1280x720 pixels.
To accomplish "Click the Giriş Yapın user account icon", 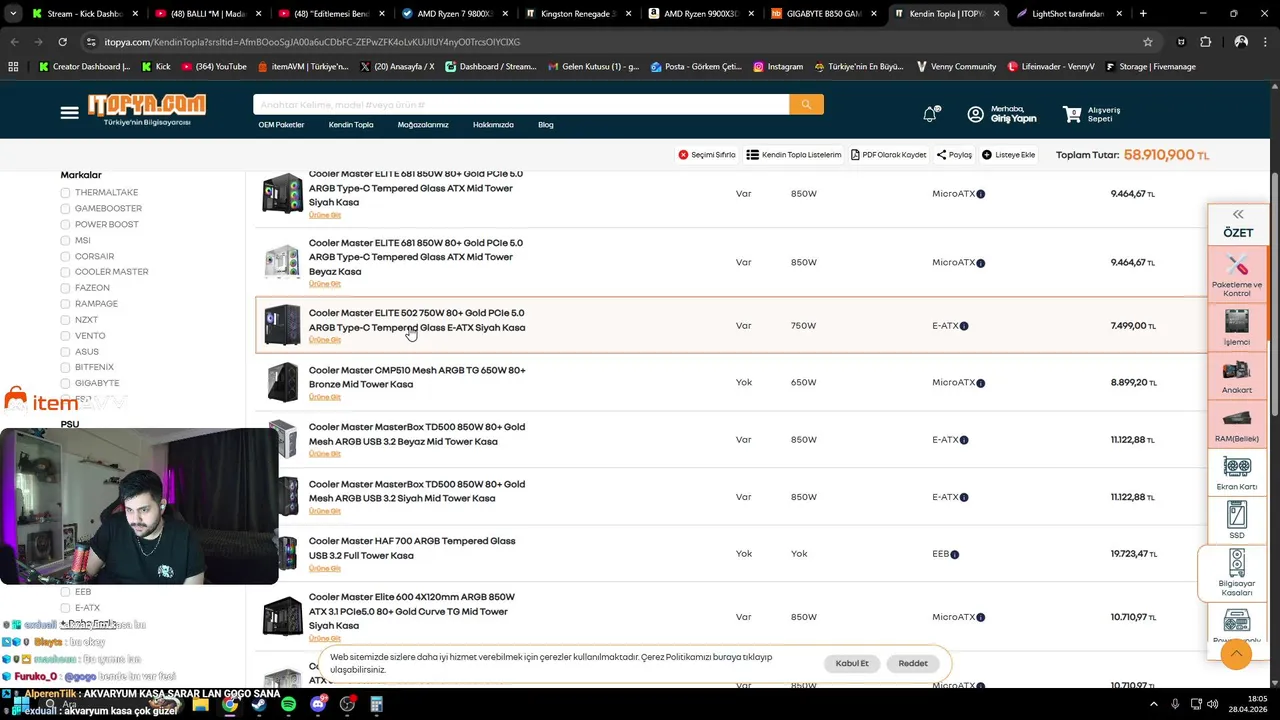I will click(975, 114).
